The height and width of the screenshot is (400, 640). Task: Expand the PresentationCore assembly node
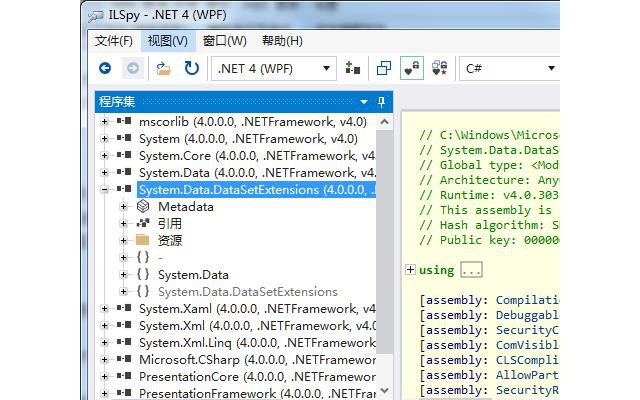tap(104, 376)
